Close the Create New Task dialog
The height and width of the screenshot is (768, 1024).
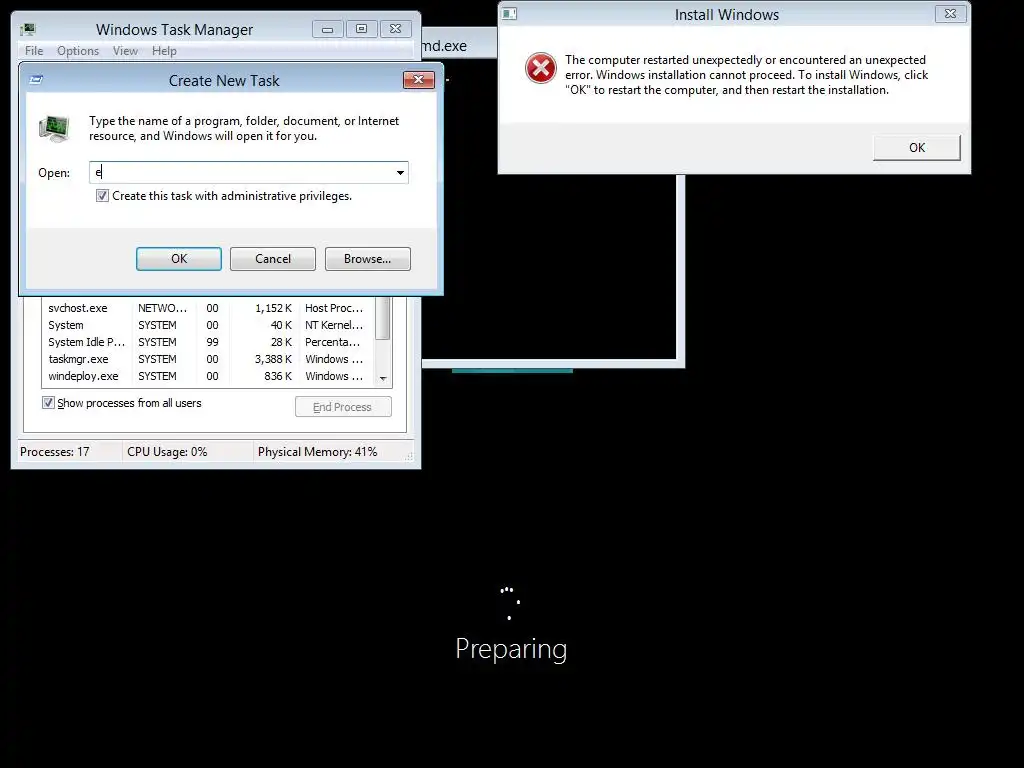tap(419, 80)
